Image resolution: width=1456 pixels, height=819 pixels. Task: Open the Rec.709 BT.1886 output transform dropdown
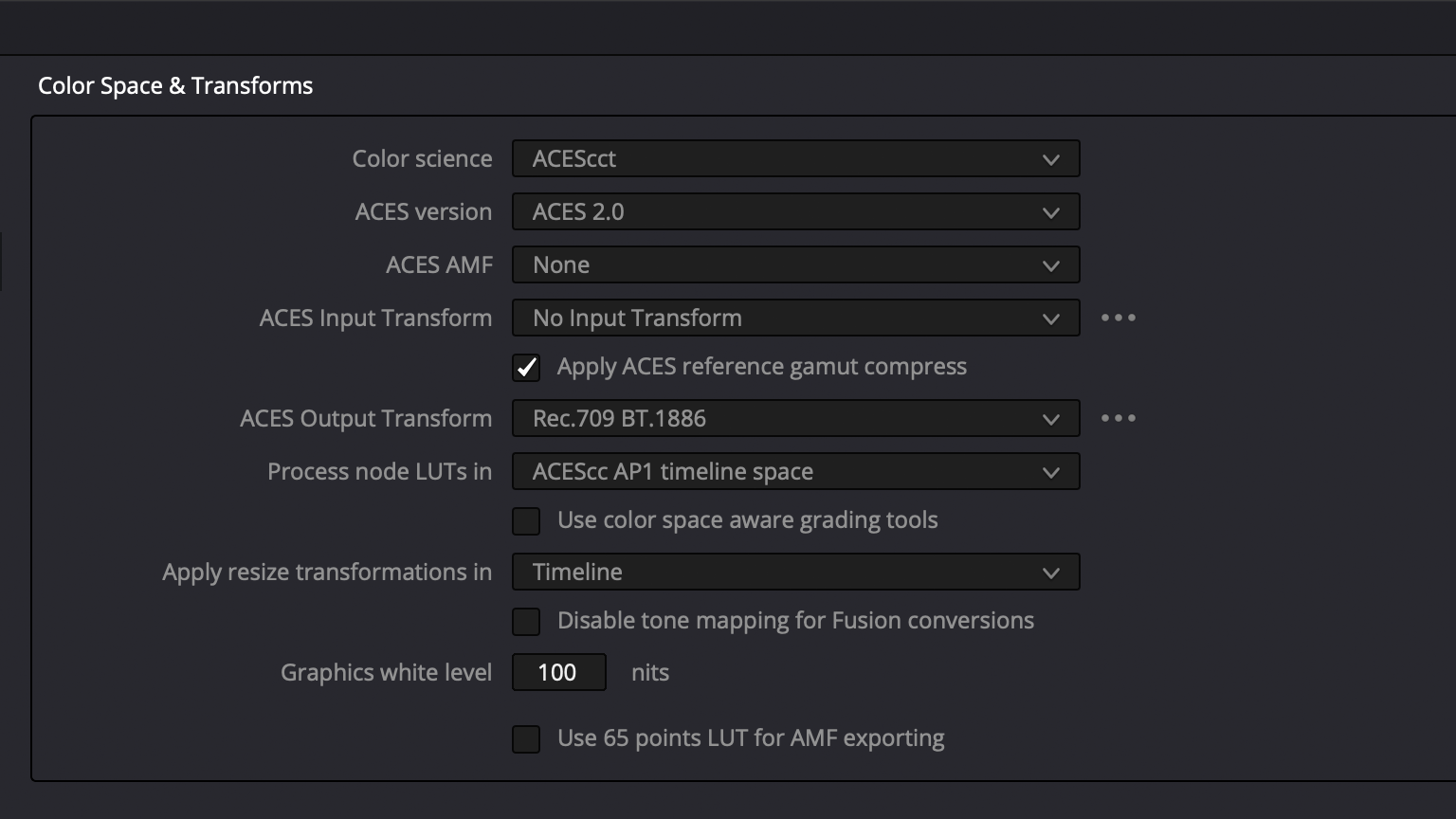(x=794, y=419)
